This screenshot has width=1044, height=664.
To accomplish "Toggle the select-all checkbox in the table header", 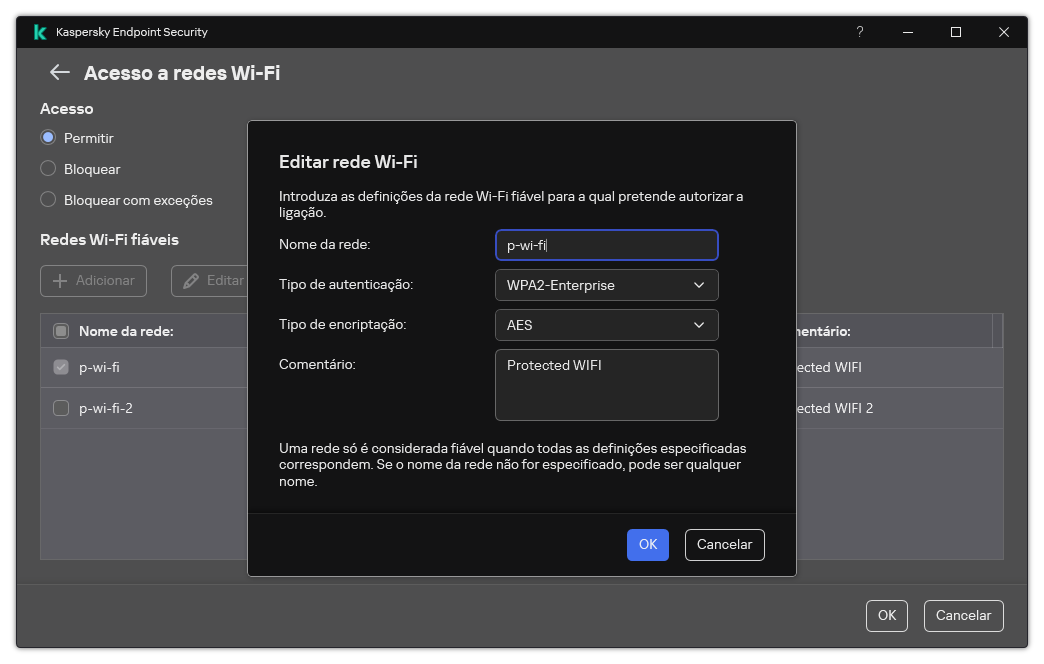I will (60, 330).
